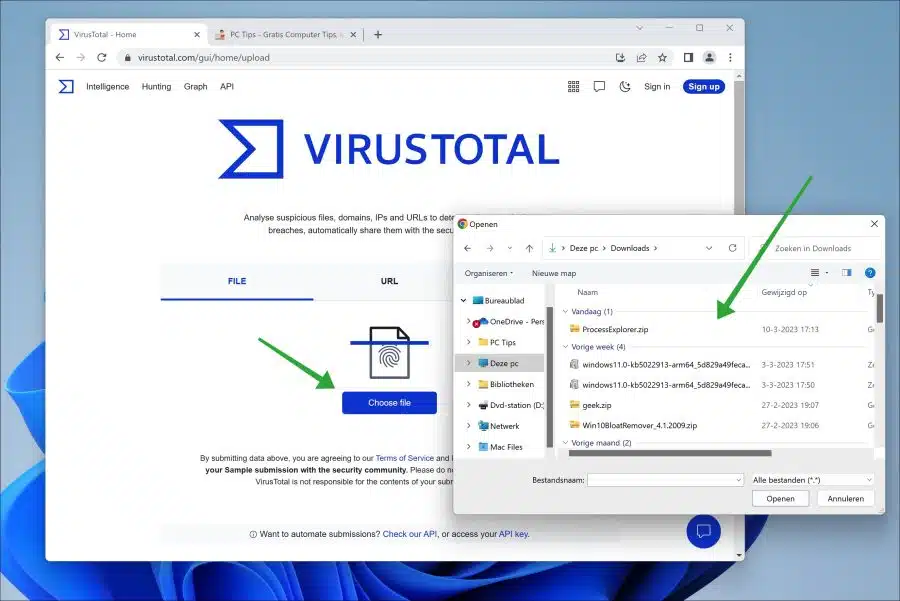The height and width of the screenshot is (601, 900).
Task: Open the Terms of Service link
Action: pos(405,458)
